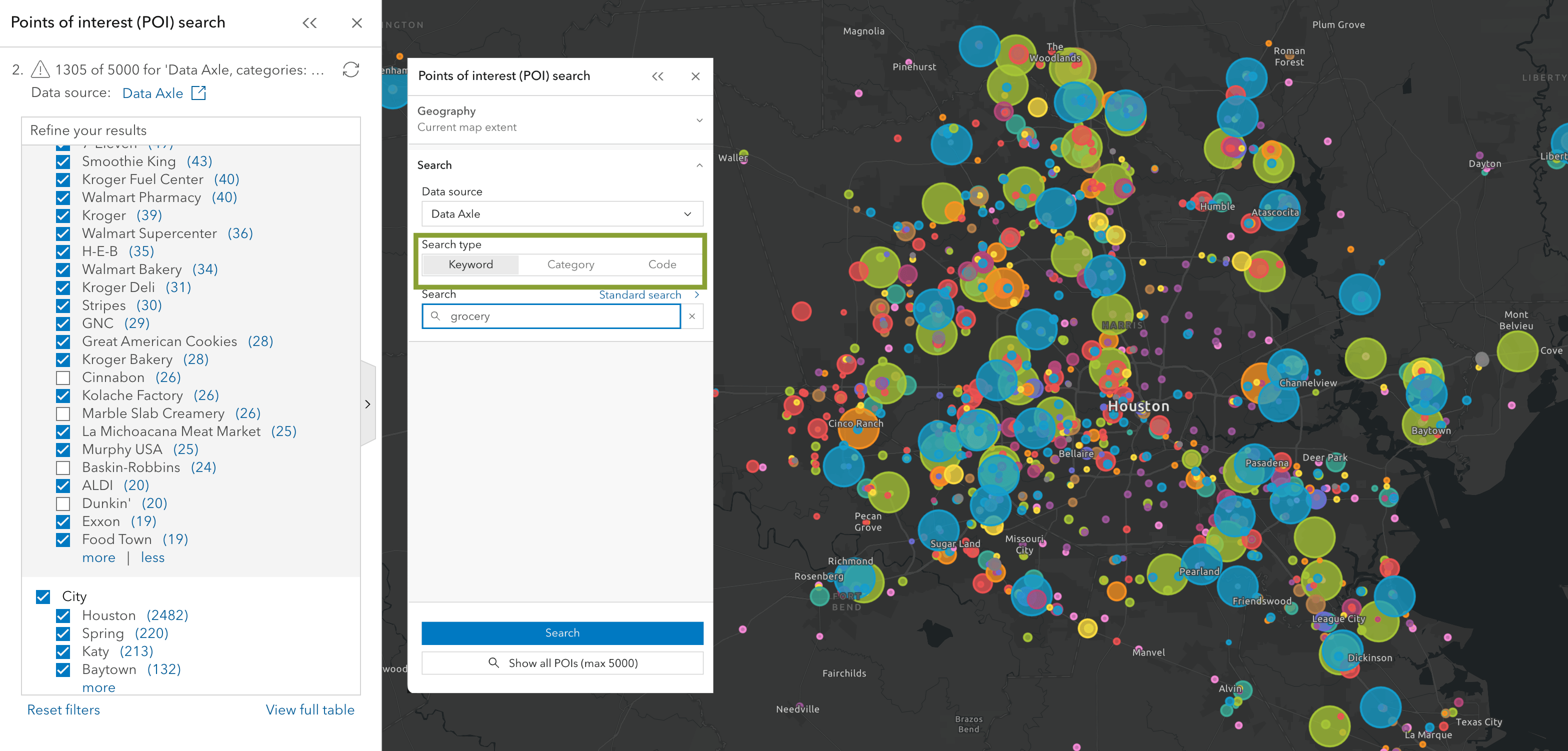Select the Code search type
The width and height of the screenshot is (1568, 751).
point(661,264)
